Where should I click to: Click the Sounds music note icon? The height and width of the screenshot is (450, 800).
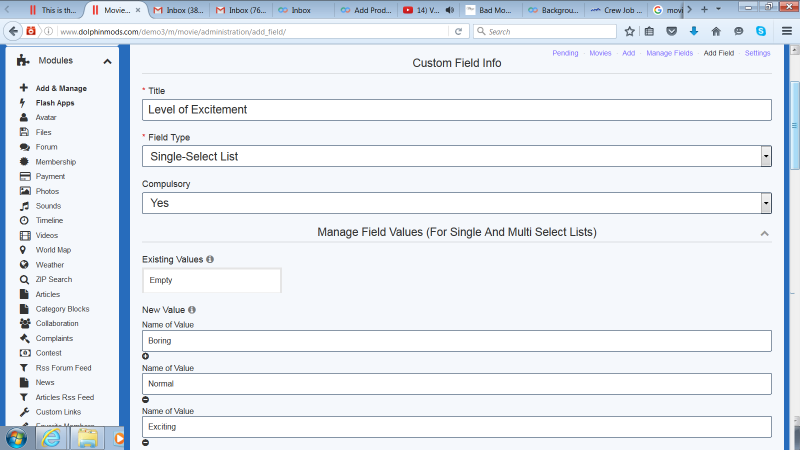pyautogui.click(x=24, y=206)
